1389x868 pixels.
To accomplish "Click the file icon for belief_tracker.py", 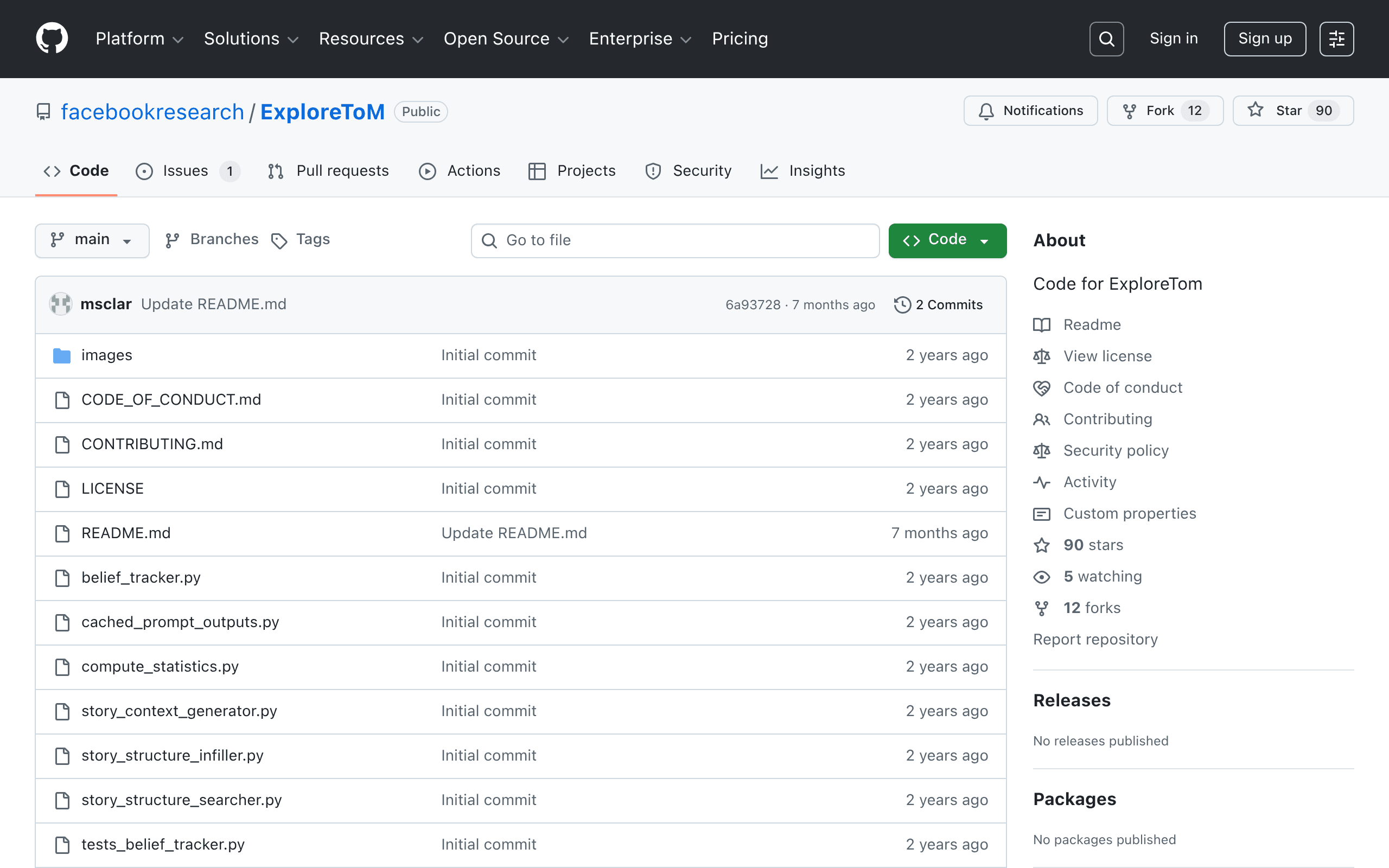I will point(62,578).
